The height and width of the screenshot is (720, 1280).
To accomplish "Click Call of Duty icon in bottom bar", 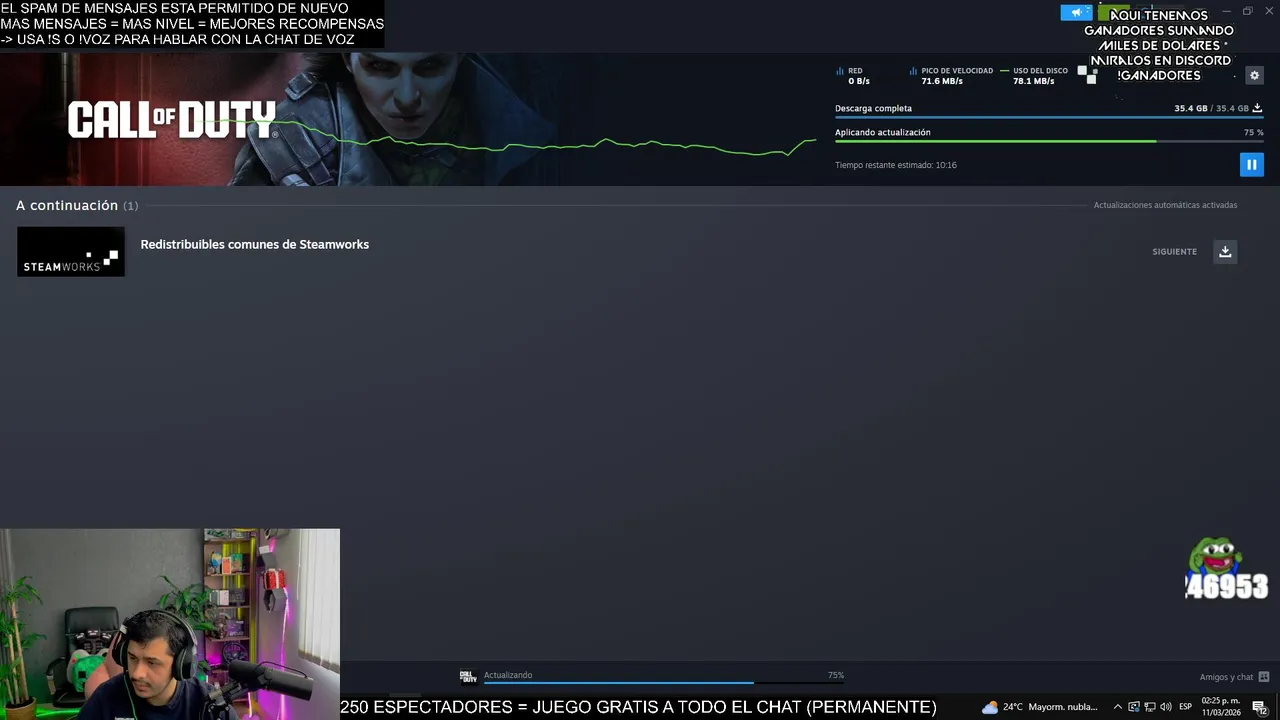I will coord(468,677).
